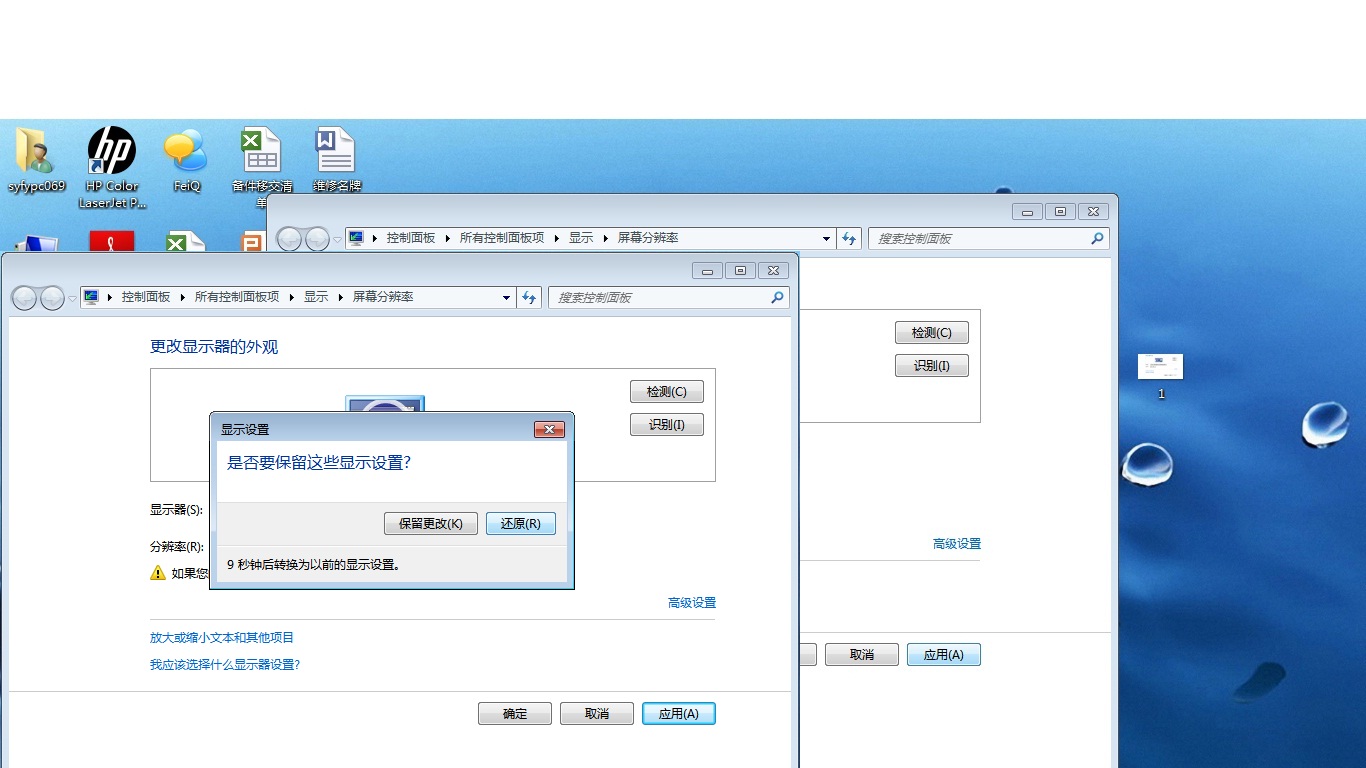This screenshot has height=768, width=1366.
Task: Close the 显示设置 dialog
Action: (x=549, y=429)
